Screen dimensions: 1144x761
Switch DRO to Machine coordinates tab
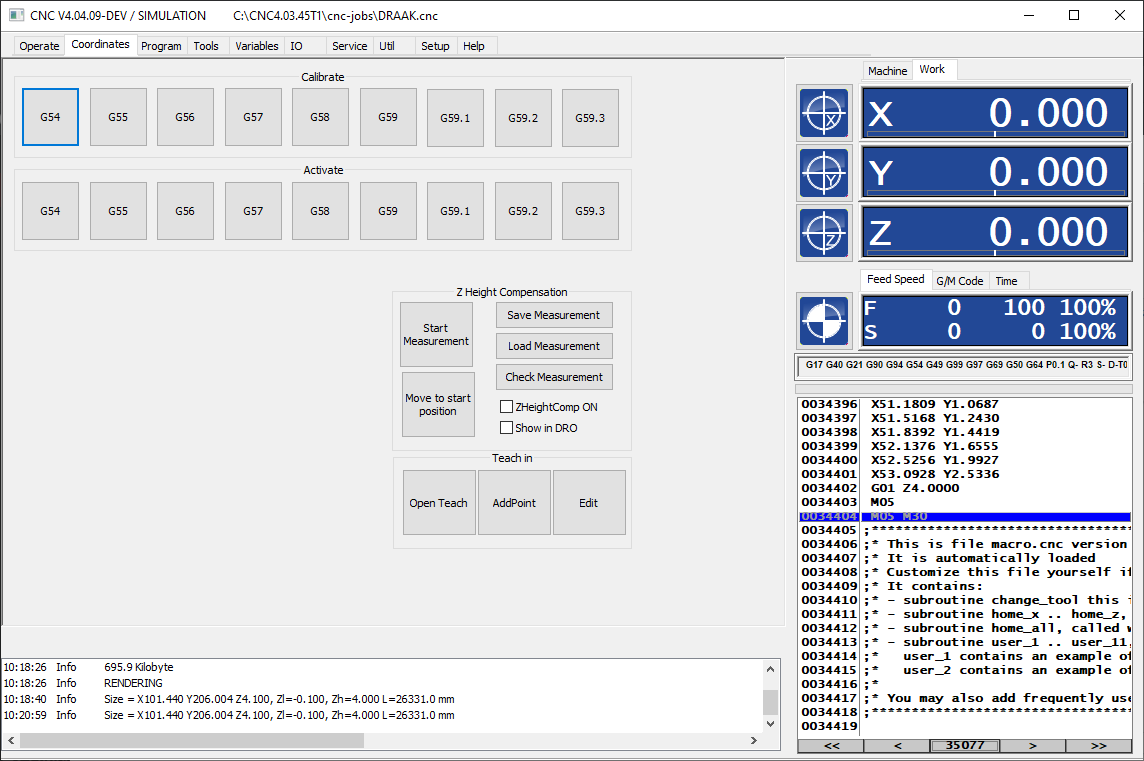887,71
